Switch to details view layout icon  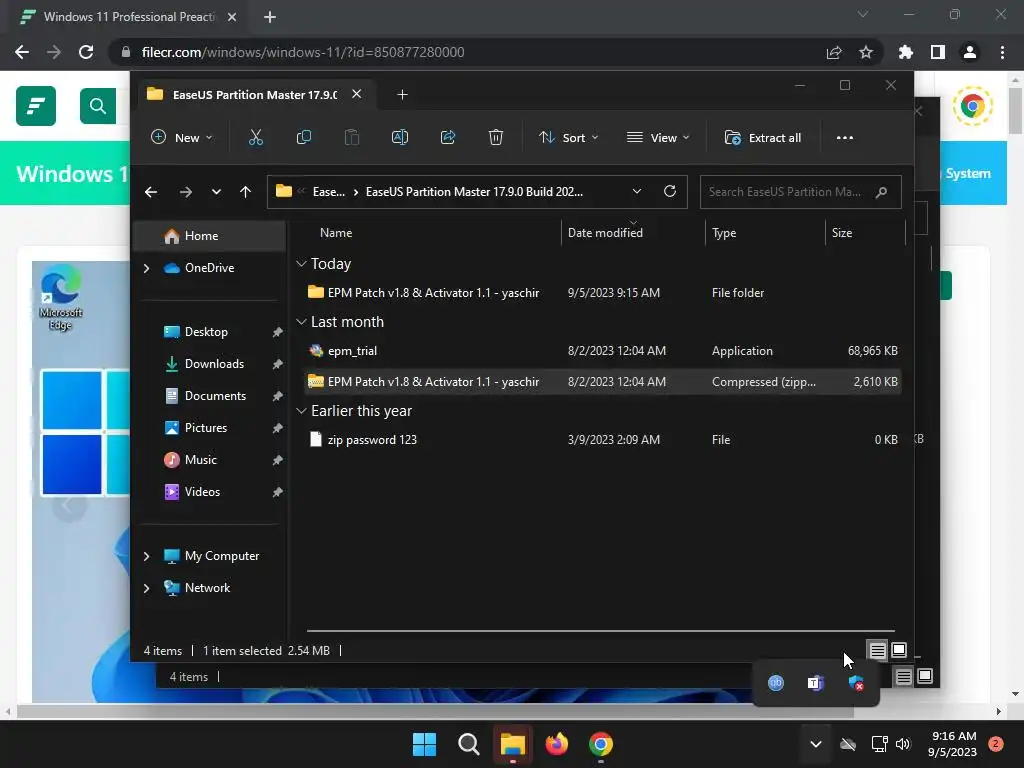pos(877,650)
